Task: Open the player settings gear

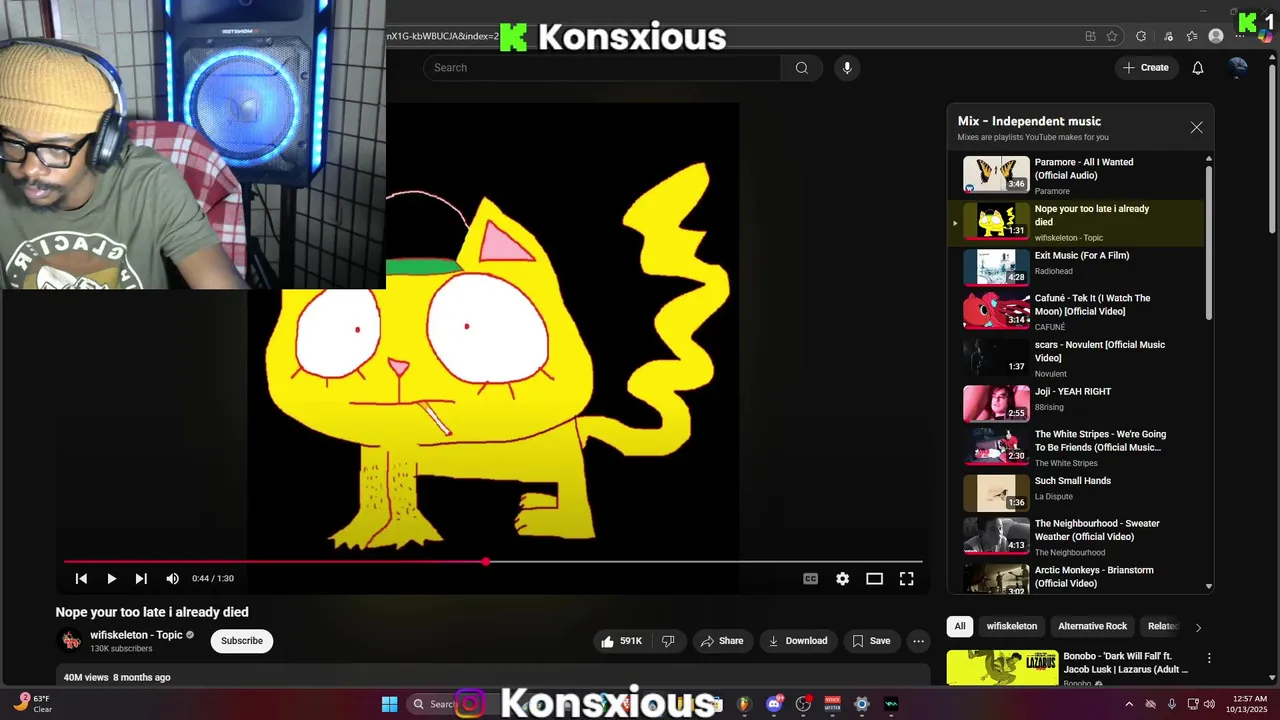Action: tap(842, 579)
